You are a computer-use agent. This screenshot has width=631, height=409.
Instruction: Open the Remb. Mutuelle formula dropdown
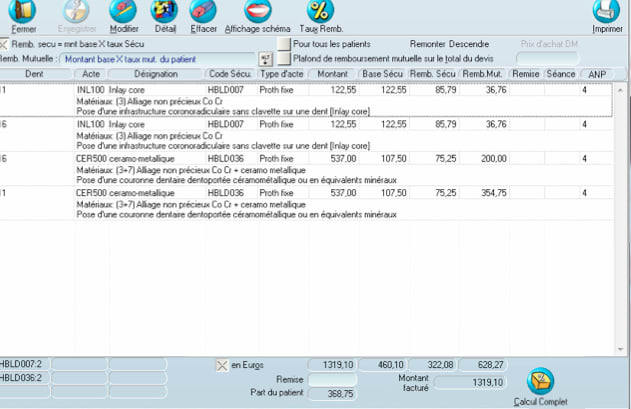pos(265,60)
